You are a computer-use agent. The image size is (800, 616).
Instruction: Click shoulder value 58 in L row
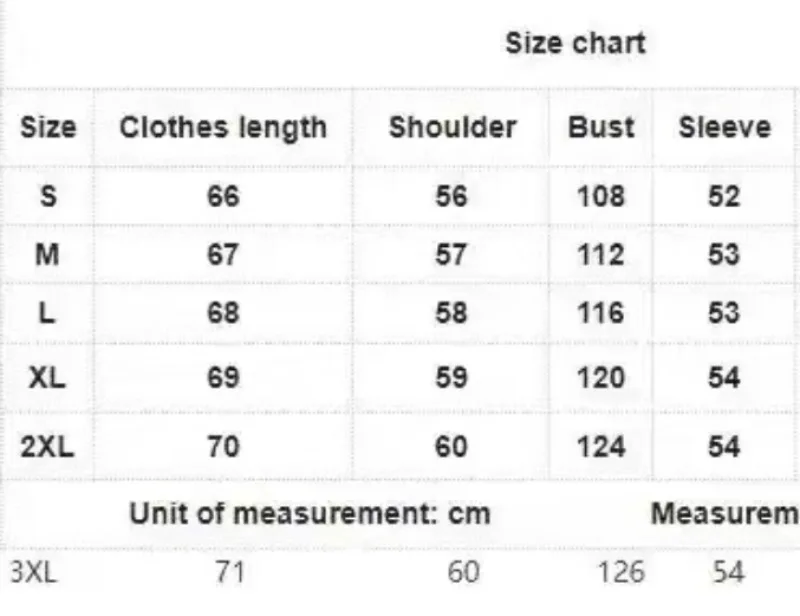pos(451,313)
